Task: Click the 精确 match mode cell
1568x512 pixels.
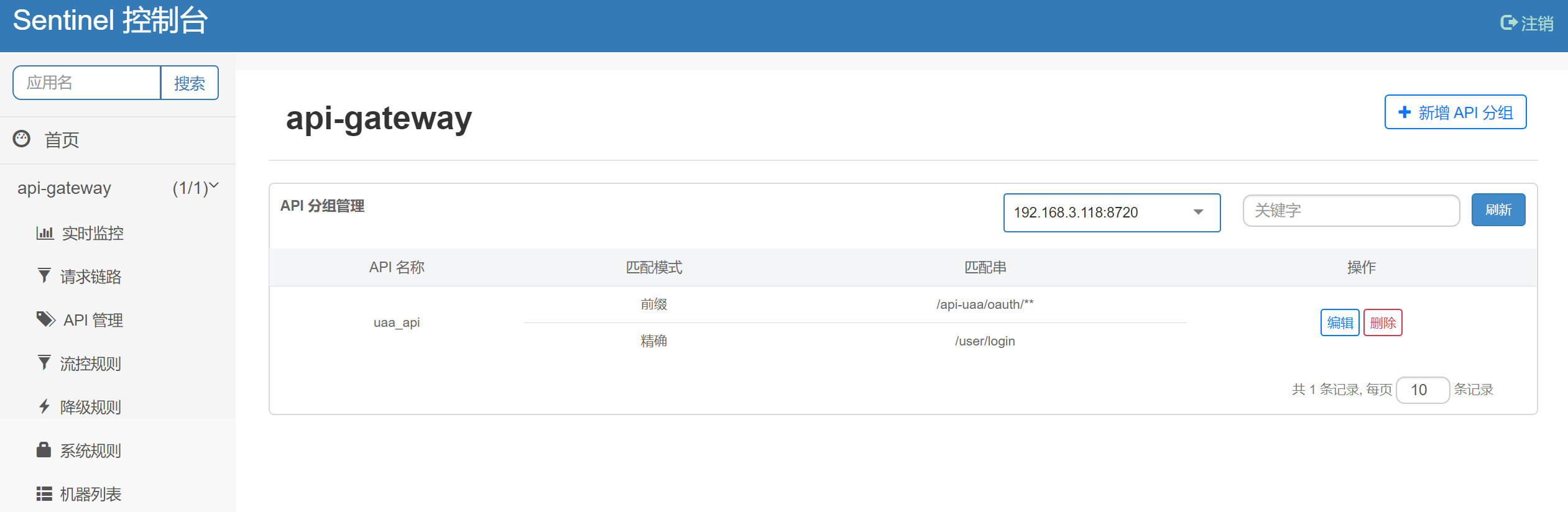Action: pyautogui.click(x=654, y=341)
